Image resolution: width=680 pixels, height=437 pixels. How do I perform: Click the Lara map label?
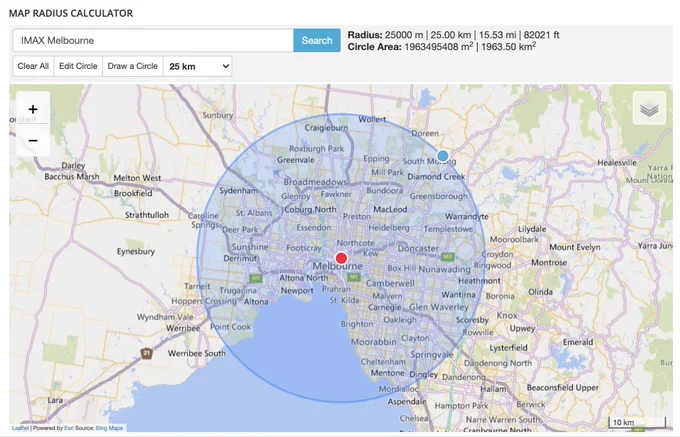(x=55, y=400)
